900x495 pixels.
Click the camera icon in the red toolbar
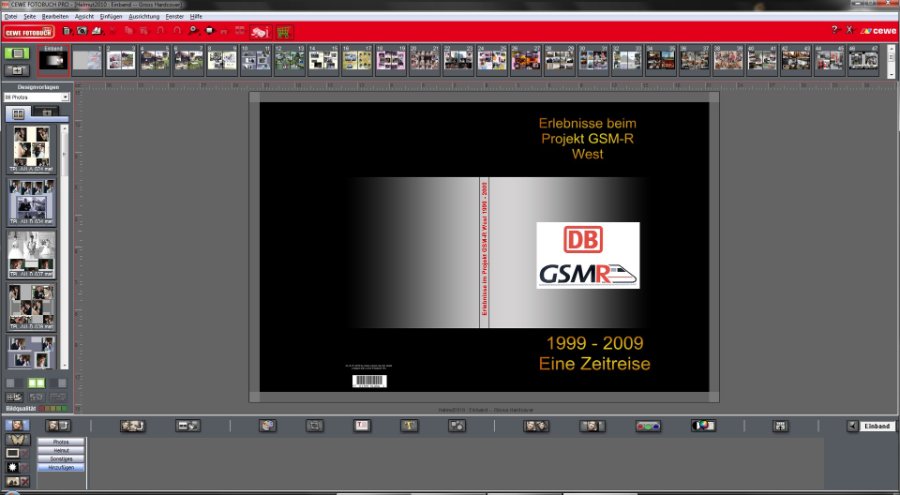tap(82, 31)
